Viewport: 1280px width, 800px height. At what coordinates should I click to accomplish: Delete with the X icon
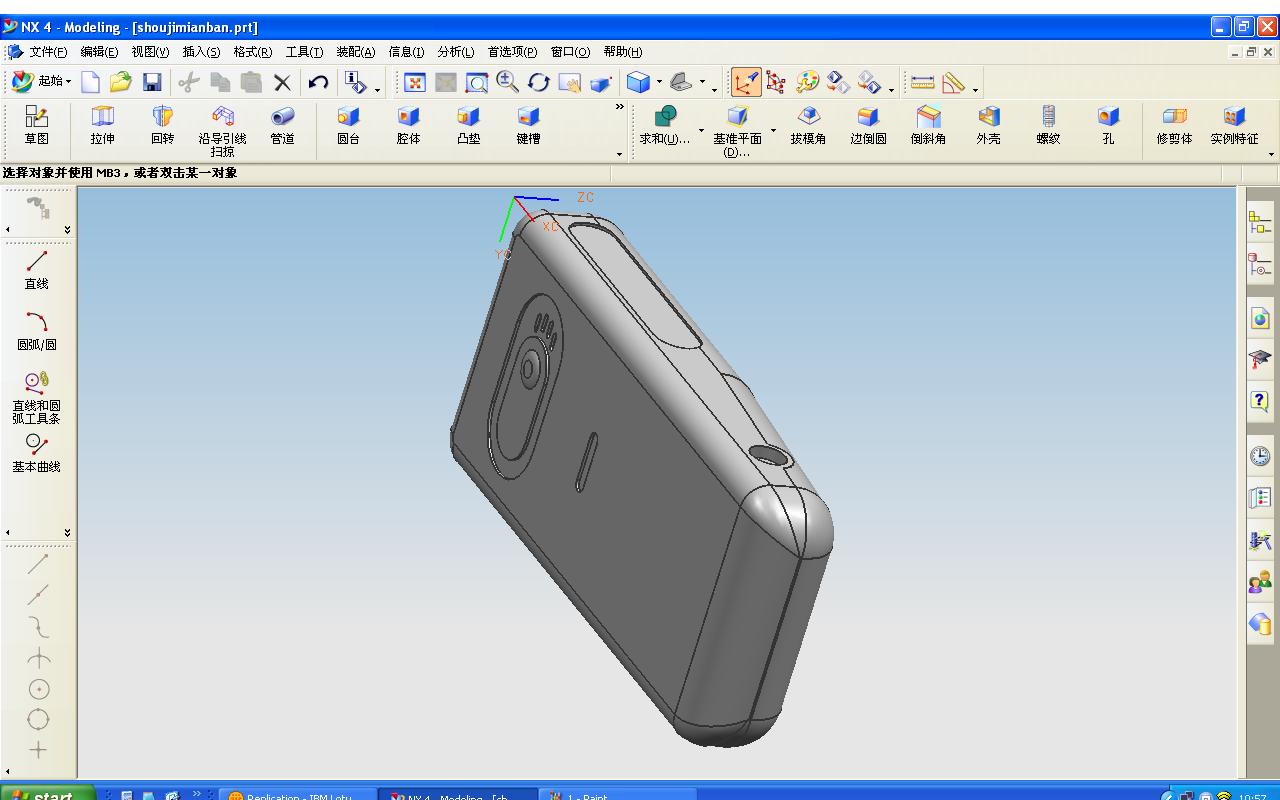(x=282, y=83)
